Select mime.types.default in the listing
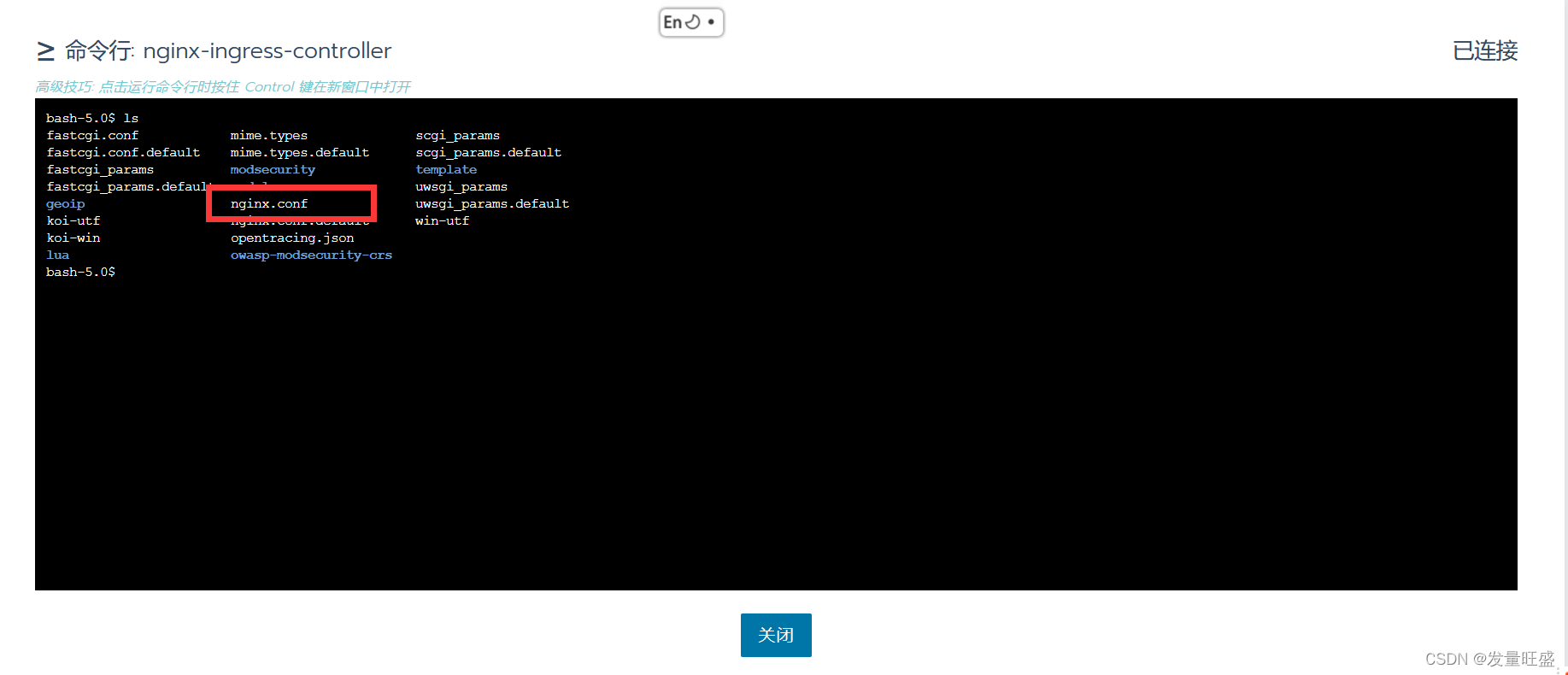 tap(300, 152)
